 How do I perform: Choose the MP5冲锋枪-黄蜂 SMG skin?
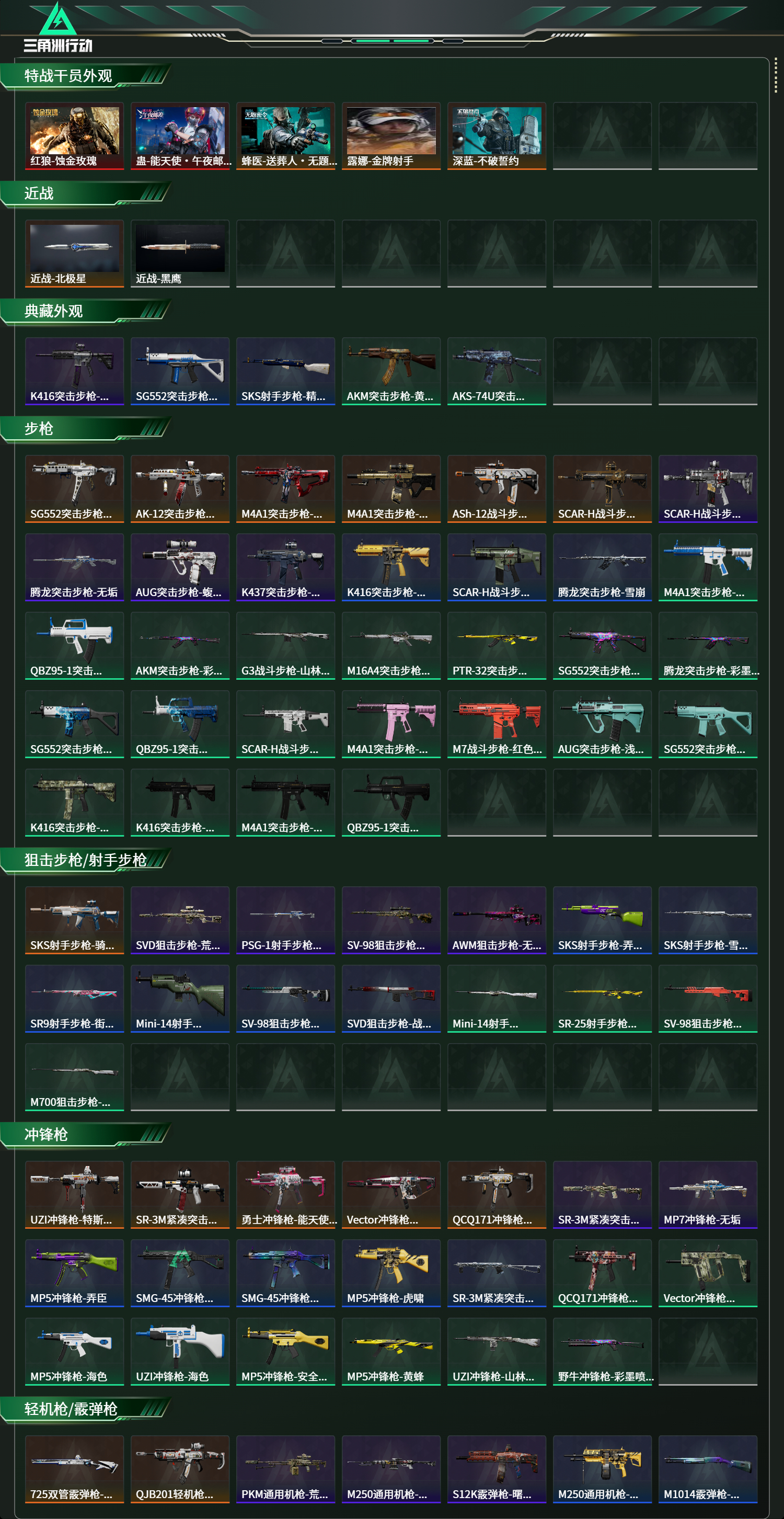pyautogui.click(x=391, y=1352)
